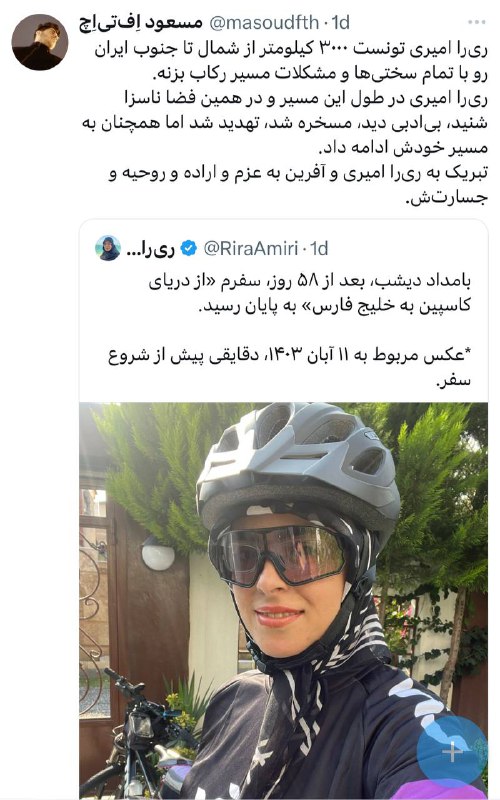Tap the floating compose plus button
500x800 pixels.
[452, 751]
